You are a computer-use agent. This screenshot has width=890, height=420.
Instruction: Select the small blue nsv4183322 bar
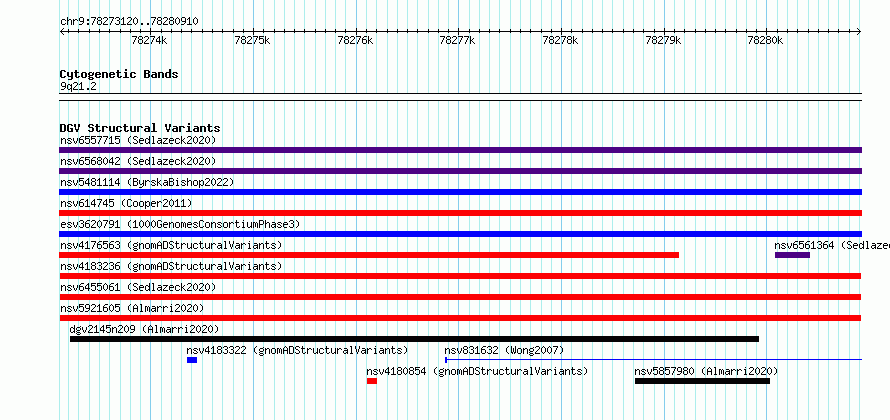192,360
